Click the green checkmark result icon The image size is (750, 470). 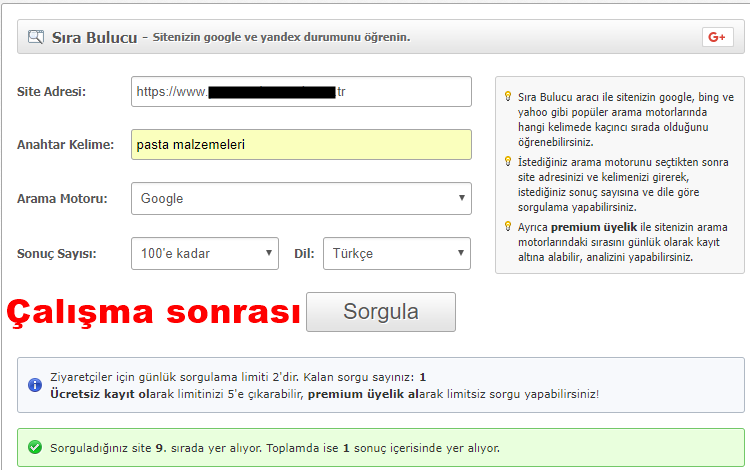pyautogui.click(x=35, y=447)
